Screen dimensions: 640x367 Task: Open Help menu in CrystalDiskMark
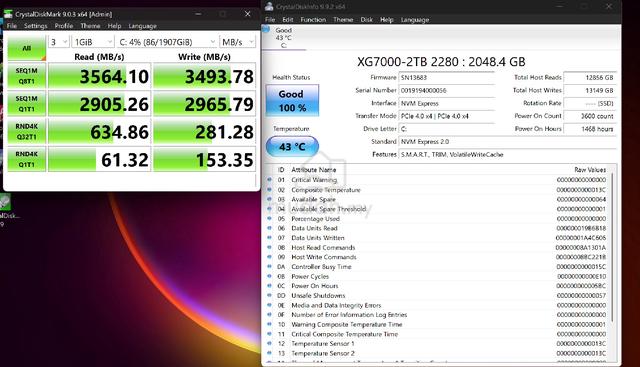[x=114, y=26]
